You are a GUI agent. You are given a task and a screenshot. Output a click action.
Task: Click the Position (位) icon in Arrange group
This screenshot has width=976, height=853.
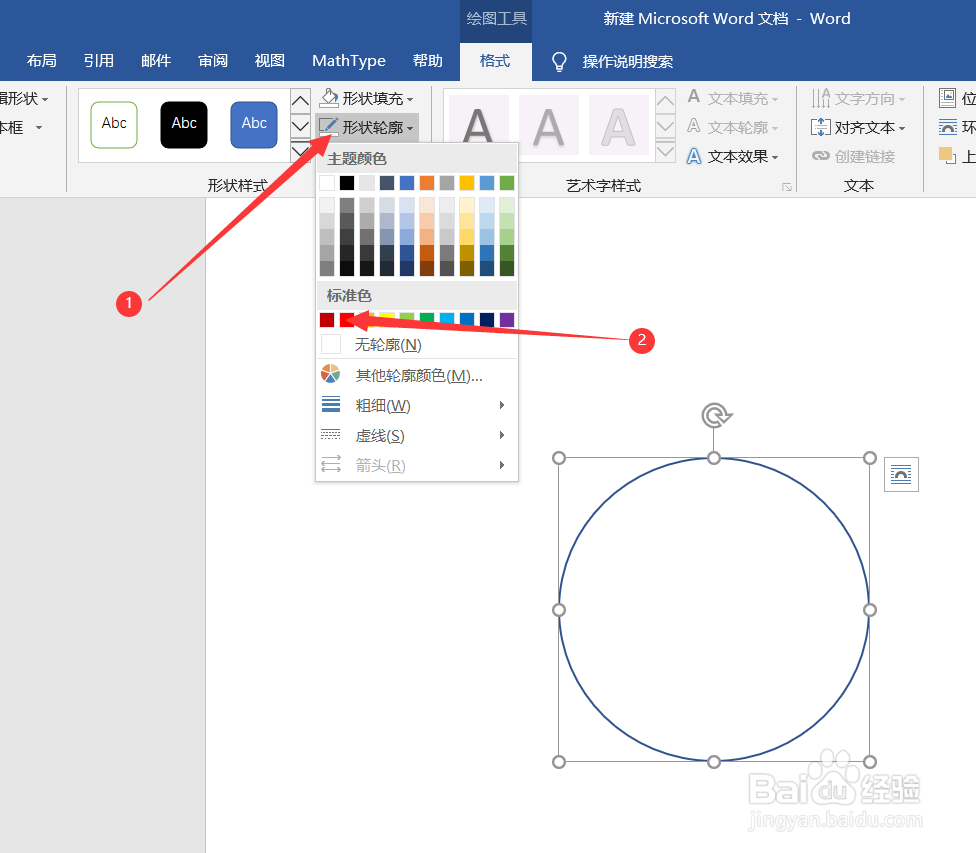[x=947, y=98]
